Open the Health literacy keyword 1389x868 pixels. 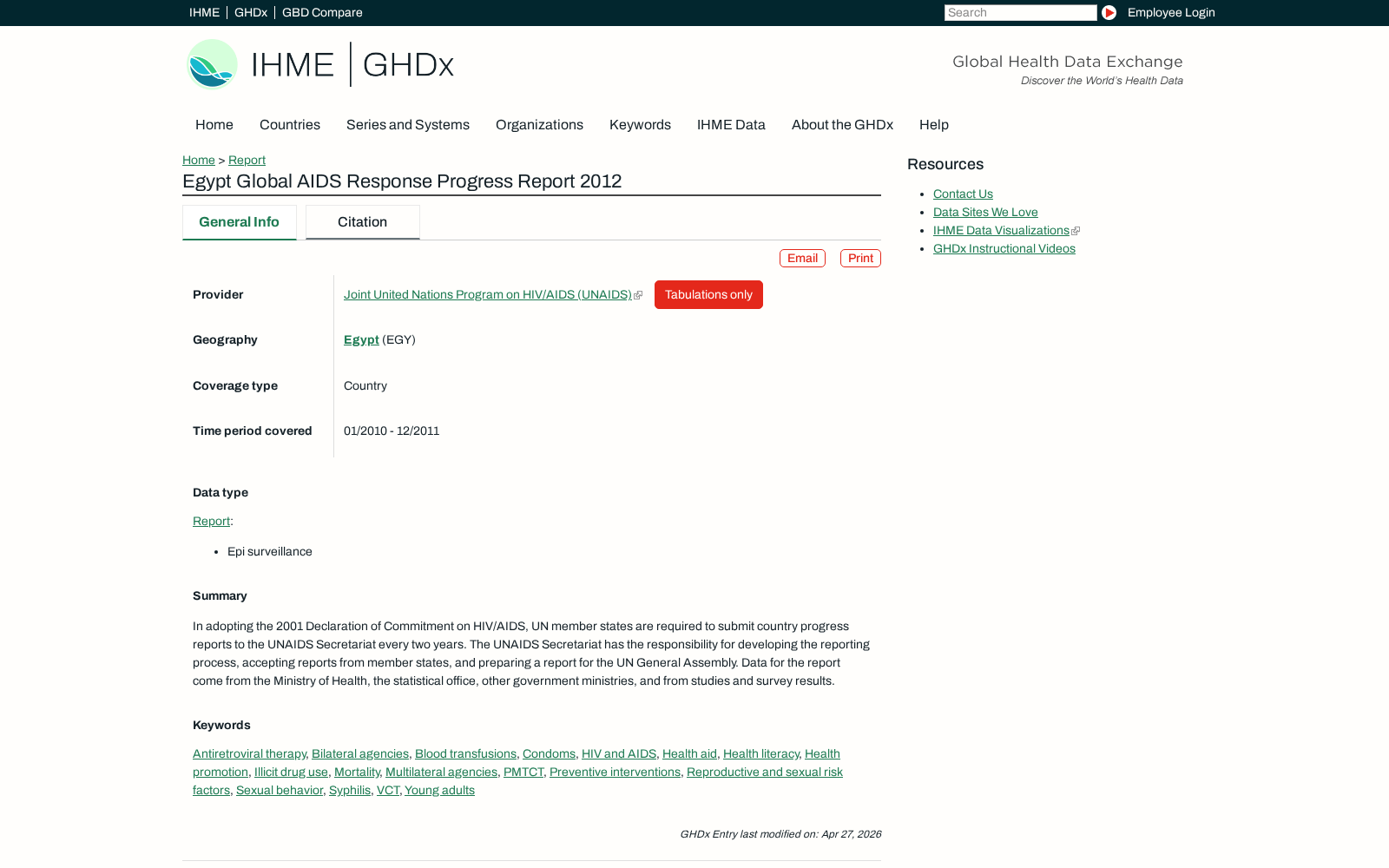[x=760, y=753]
